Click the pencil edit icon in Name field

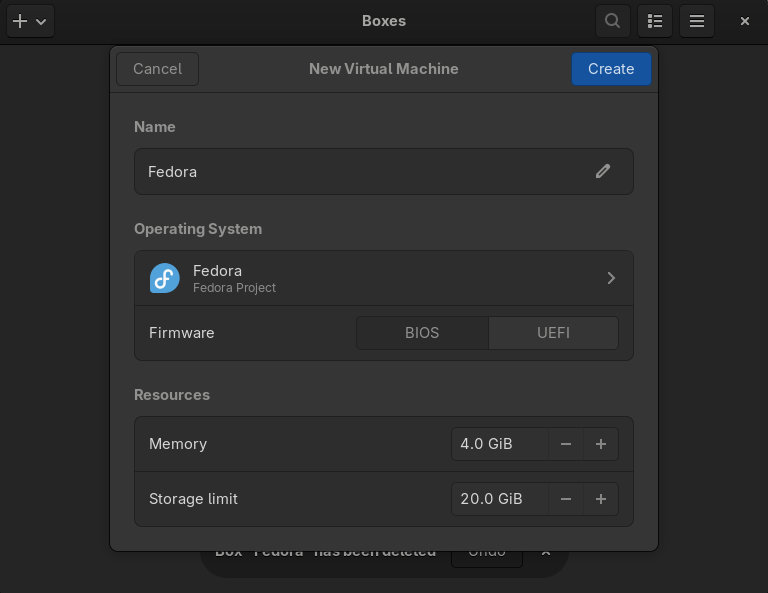(603, 171)
